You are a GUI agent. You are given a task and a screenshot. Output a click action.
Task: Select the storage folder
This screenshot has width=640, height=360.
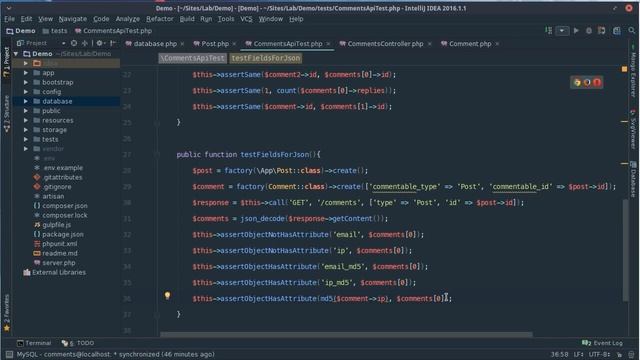[54, 130]
